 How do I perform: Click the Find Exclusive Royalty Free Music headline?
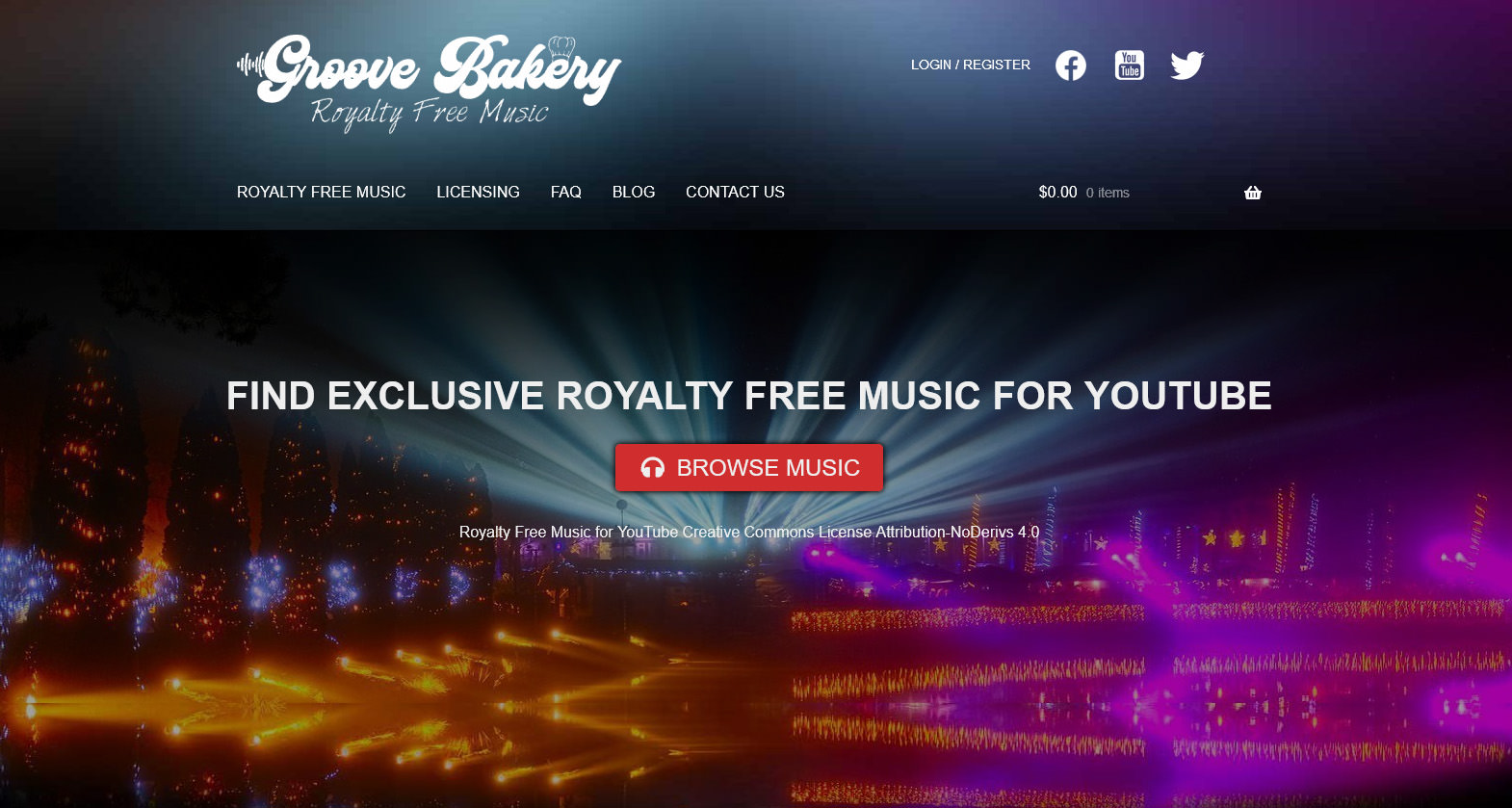pyautogui.click(x=749, y=396)
